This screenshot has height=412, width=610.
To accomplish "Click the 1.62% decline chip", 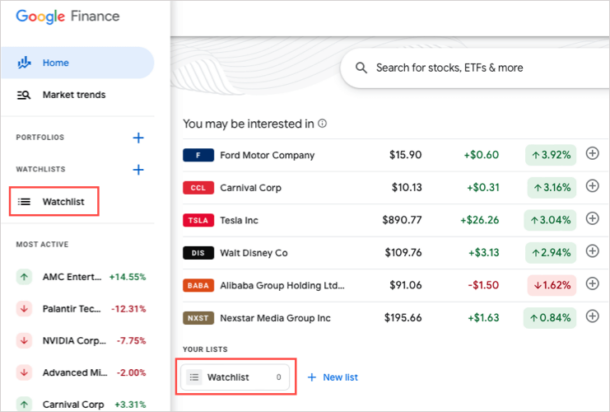I will 552,285.
